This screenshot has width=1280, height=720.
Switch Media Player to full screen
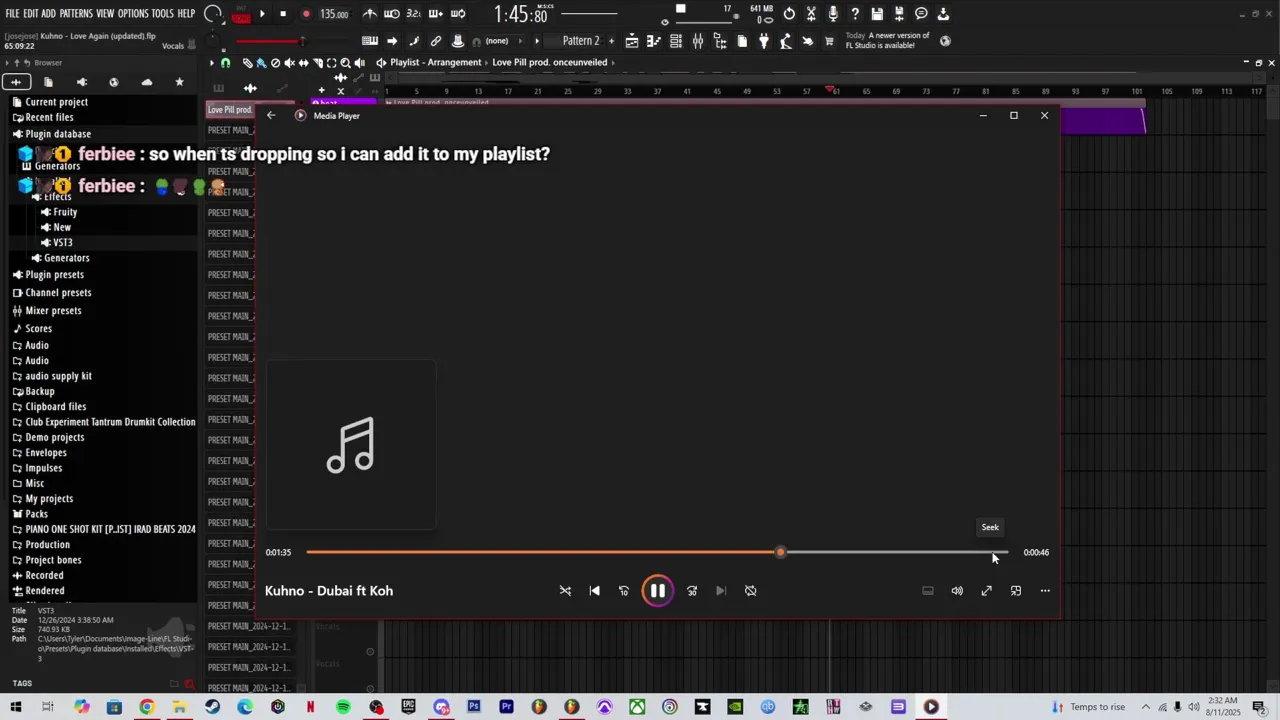pos(987,591)
